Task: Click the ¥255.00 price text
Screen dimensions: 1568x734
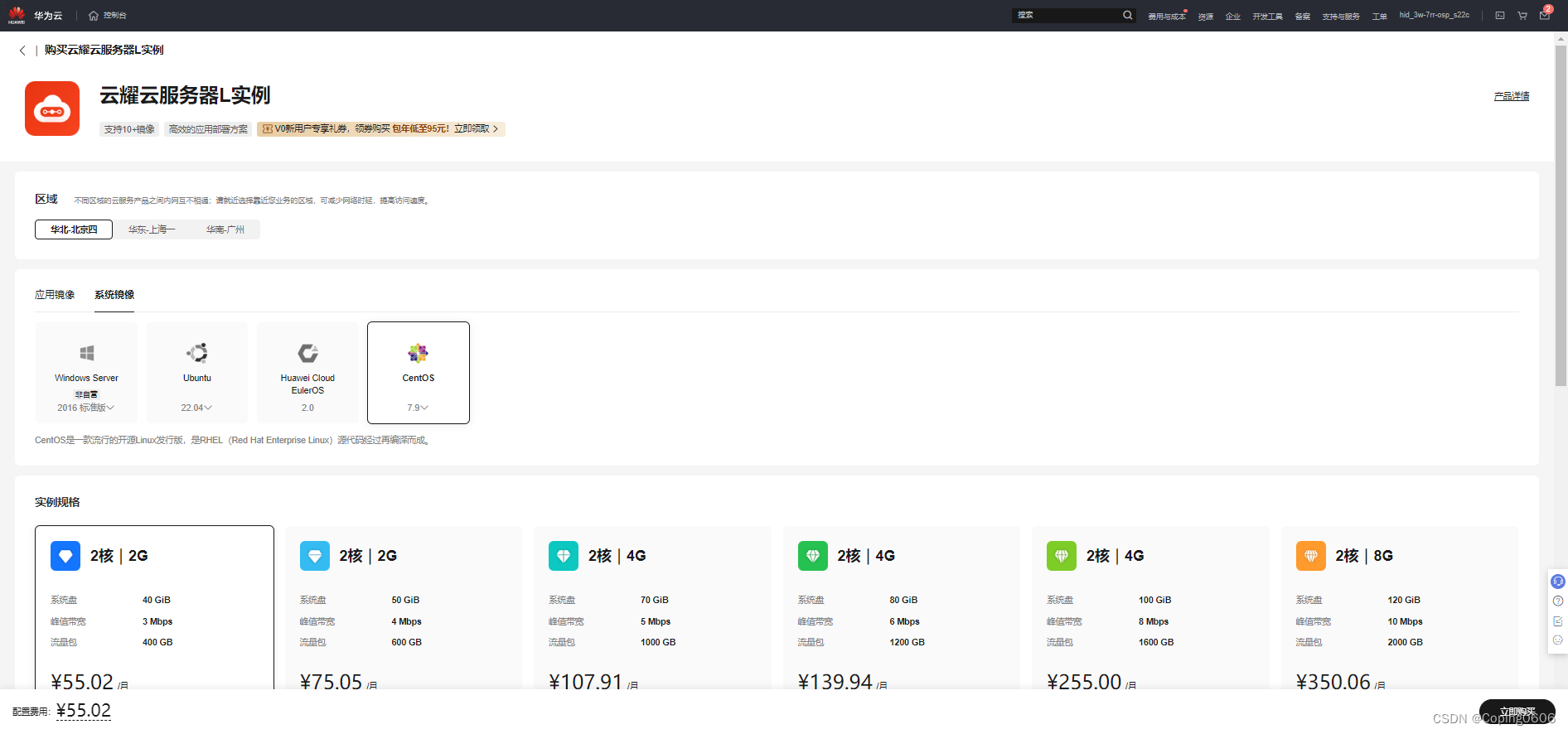Action: [x=1084, y=682]
